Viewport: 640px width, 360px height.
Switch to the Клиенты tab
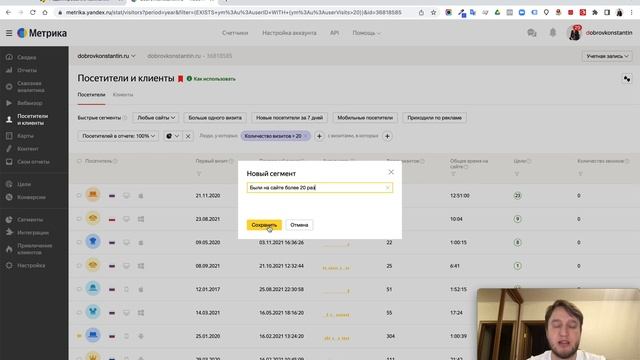123,95
